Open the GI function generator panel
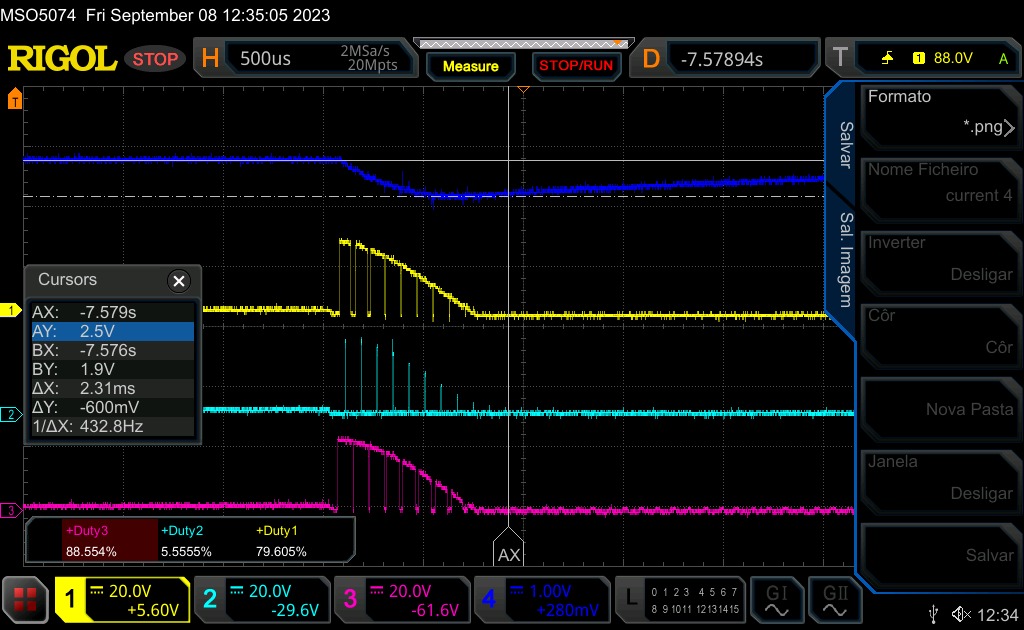The width and height of the screenshot is (1024, 630). [777, 600]
